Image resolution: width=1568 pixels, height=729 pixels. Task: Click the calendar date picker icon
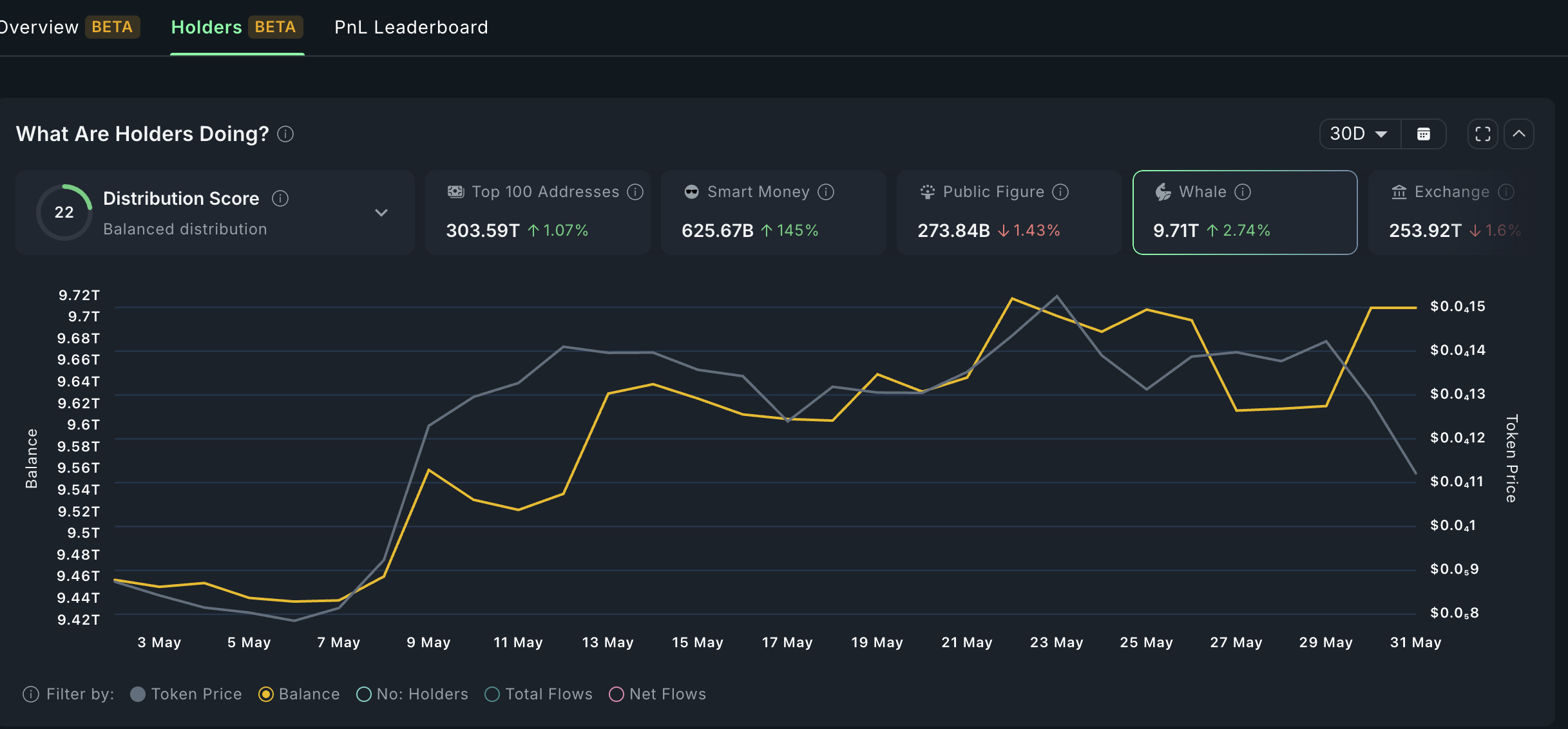[x=1424, y=134]
